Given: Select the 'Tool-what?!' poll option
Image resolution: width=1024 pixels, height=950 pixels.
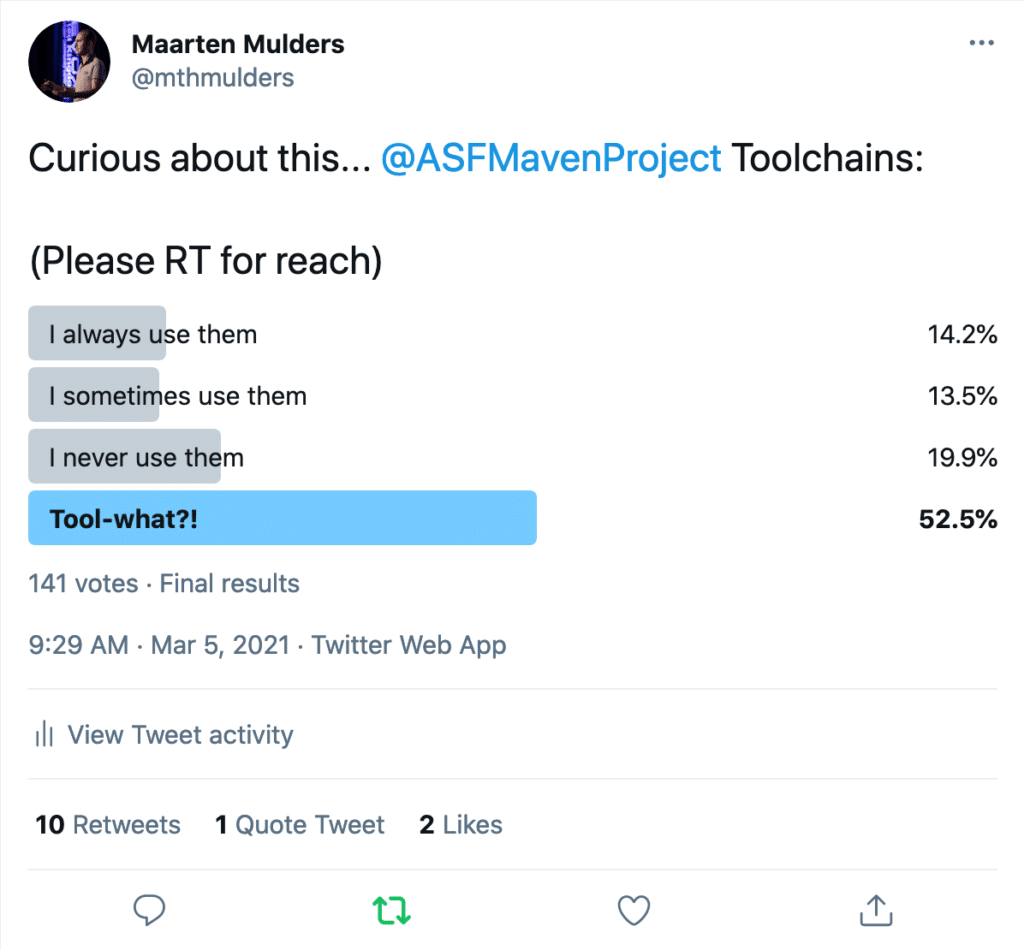Looking at the screenshot, I should (283, 518).
